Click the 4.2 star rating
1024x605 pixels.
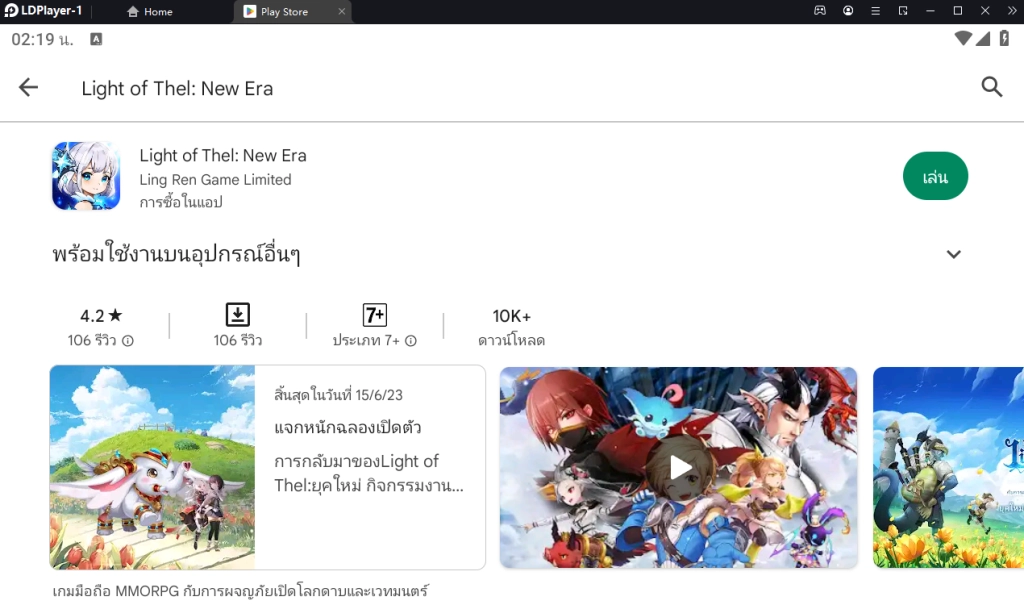click(101, 314)
